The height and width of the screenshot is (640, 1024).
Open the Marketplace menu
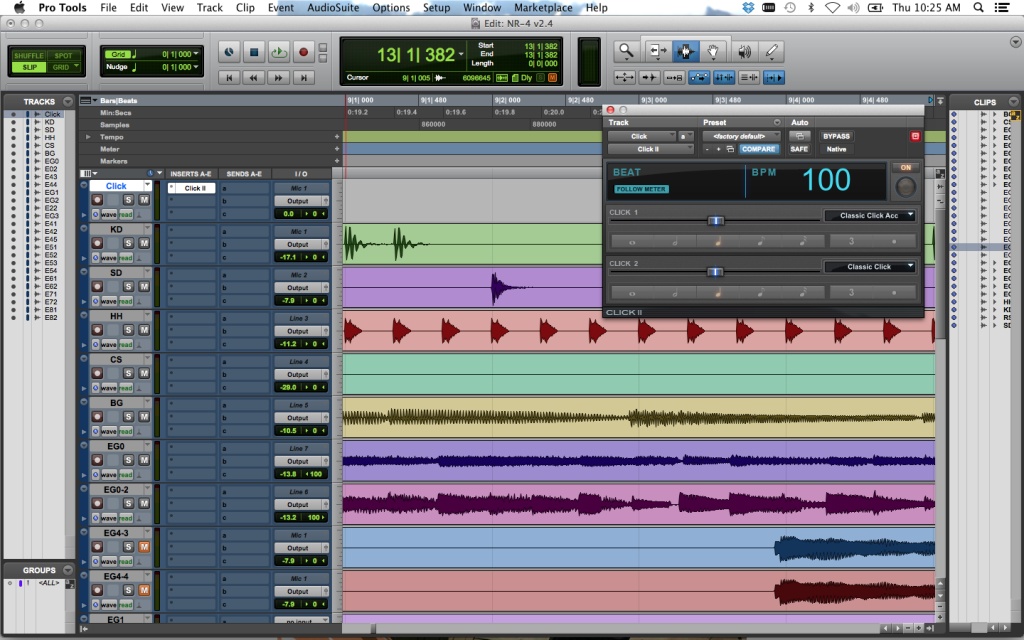click(543, 7)
